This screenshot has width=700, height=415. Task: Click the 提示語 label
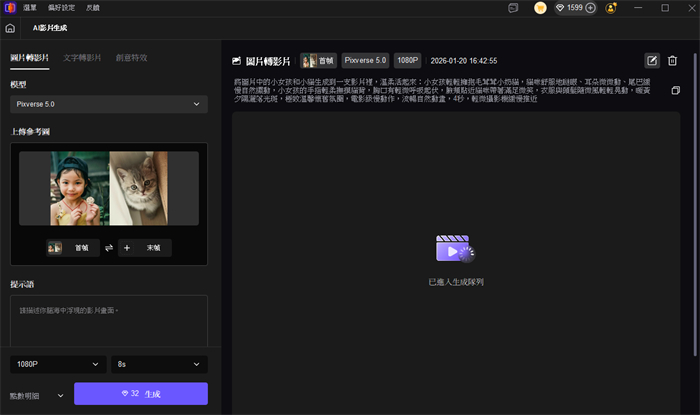(22, 284)
